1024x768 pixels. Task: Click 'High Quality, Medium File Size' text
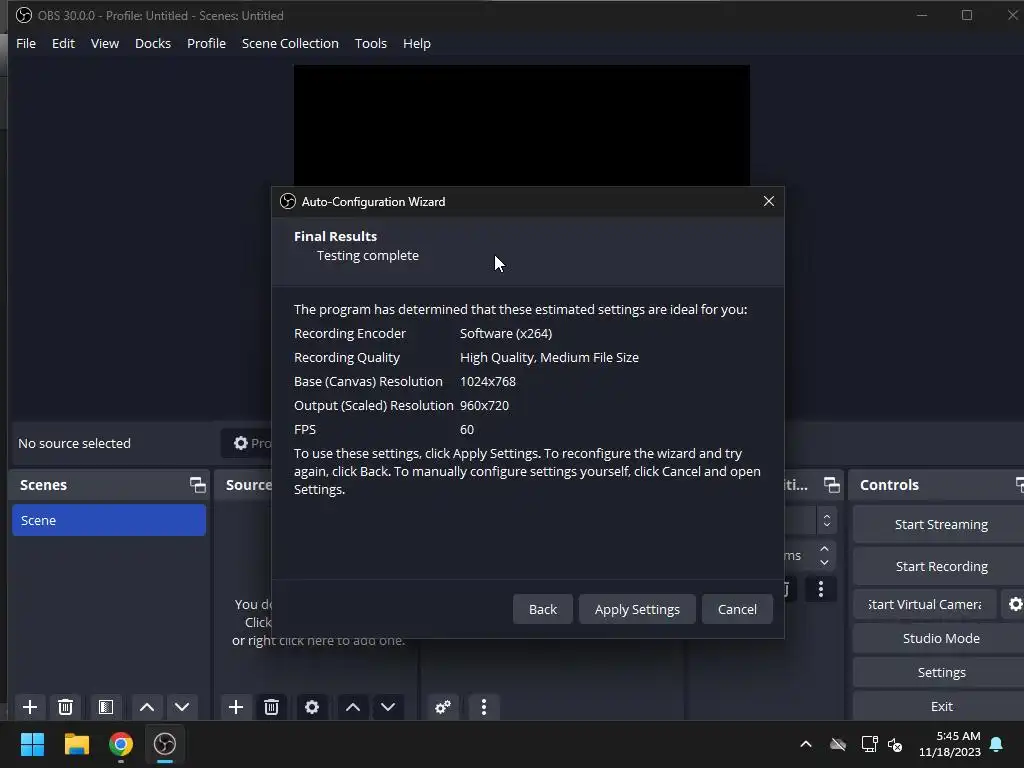pyautogui.click(x=549, y=357)
